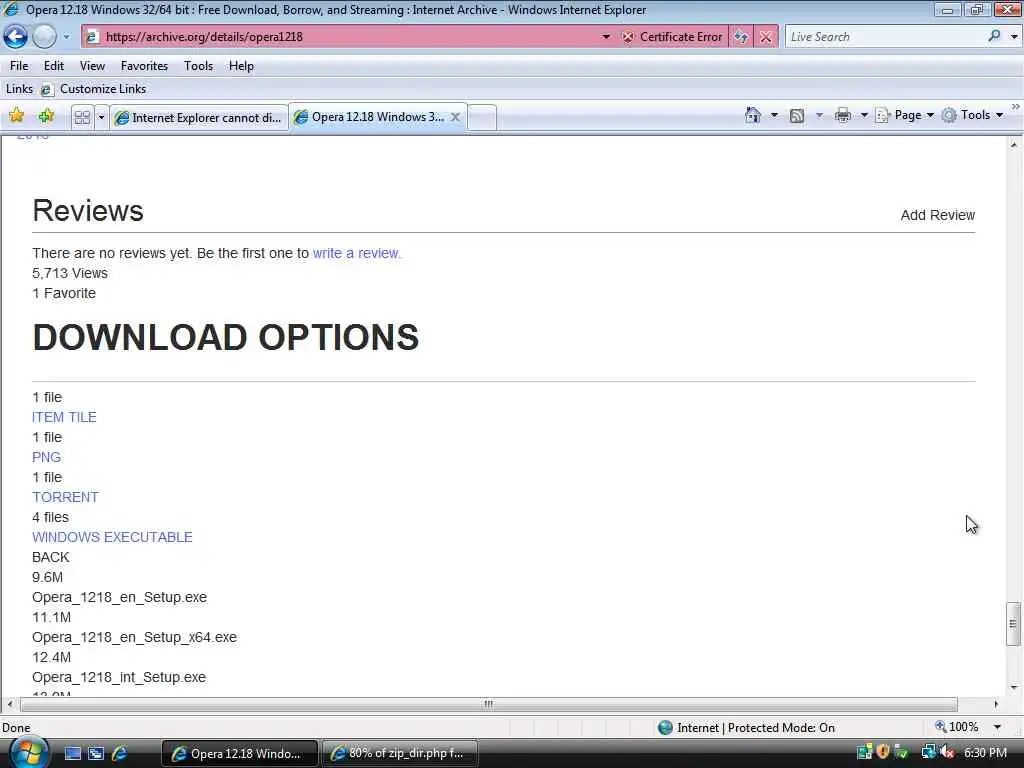Image resolution: width=1024 pixels, height=768 pixels.
Task: Open the File menu
Action: tap(19, 66)
